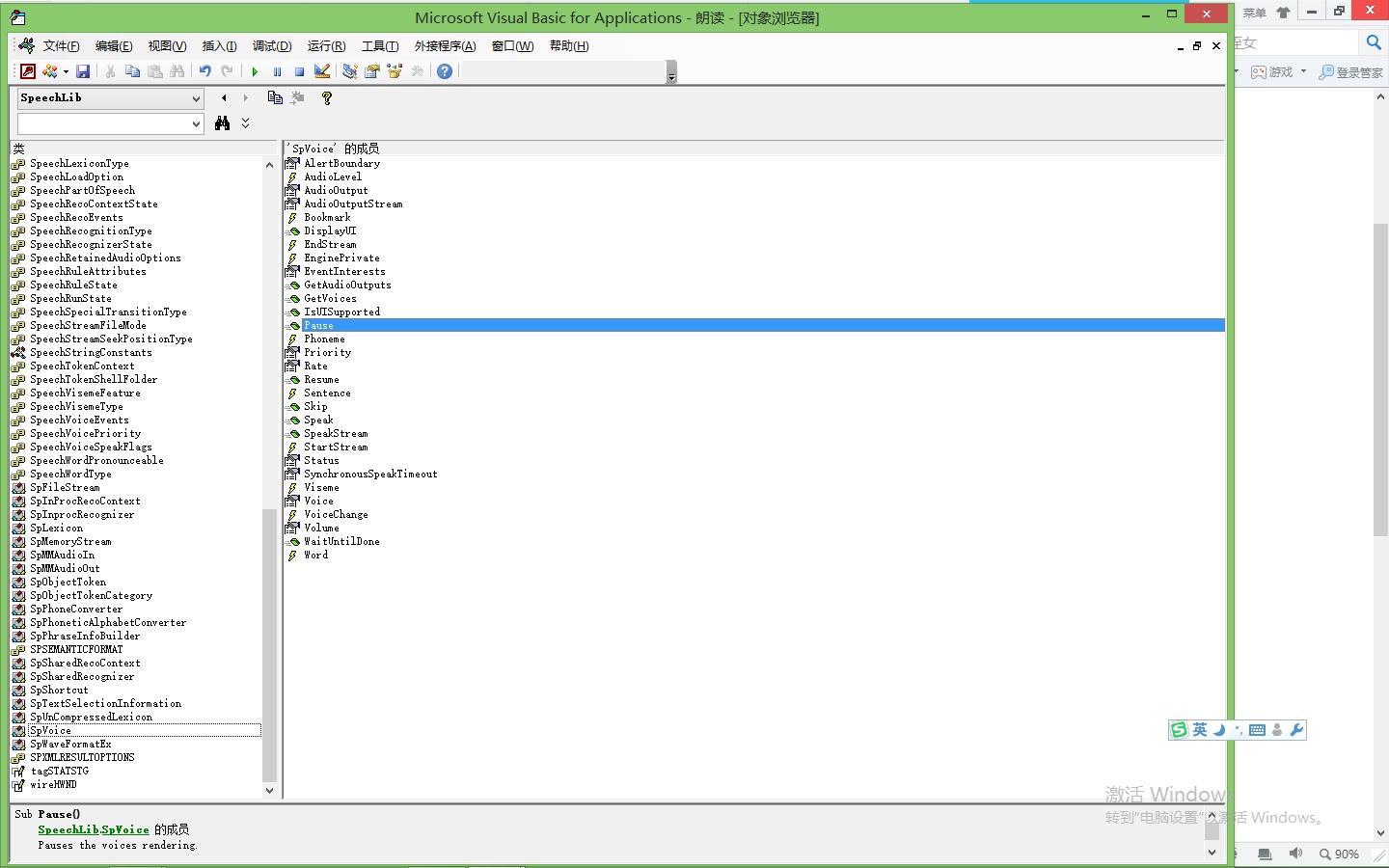The height and width of the screenshot is (868, 1389).
Task: Click the 菜单 button in background browser
Action: click(x=1254, y=14)
